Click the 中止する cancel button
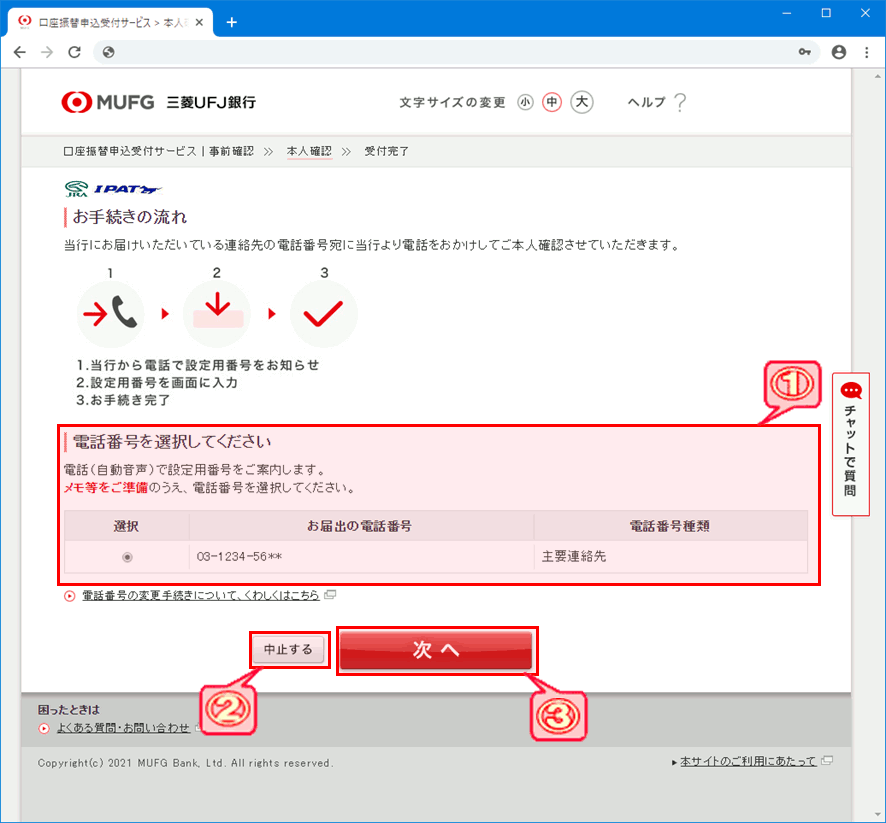The height and width of the screenshot is (823, 886). coord(288,650)
